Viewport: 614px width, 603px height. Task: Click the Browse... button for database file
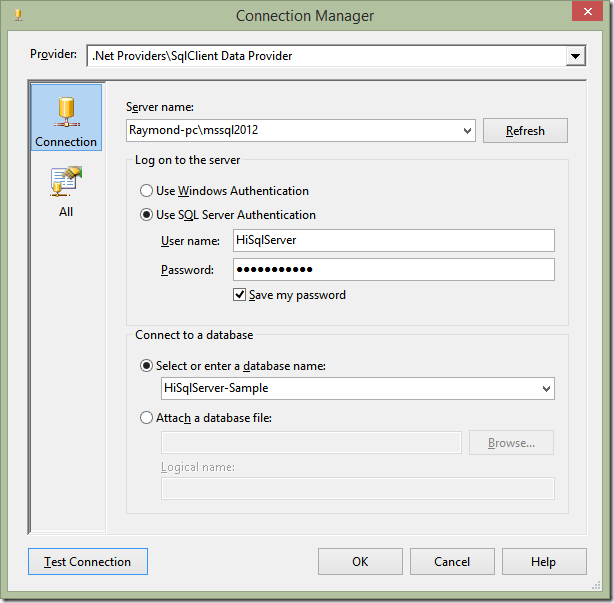tap(511, 443)
